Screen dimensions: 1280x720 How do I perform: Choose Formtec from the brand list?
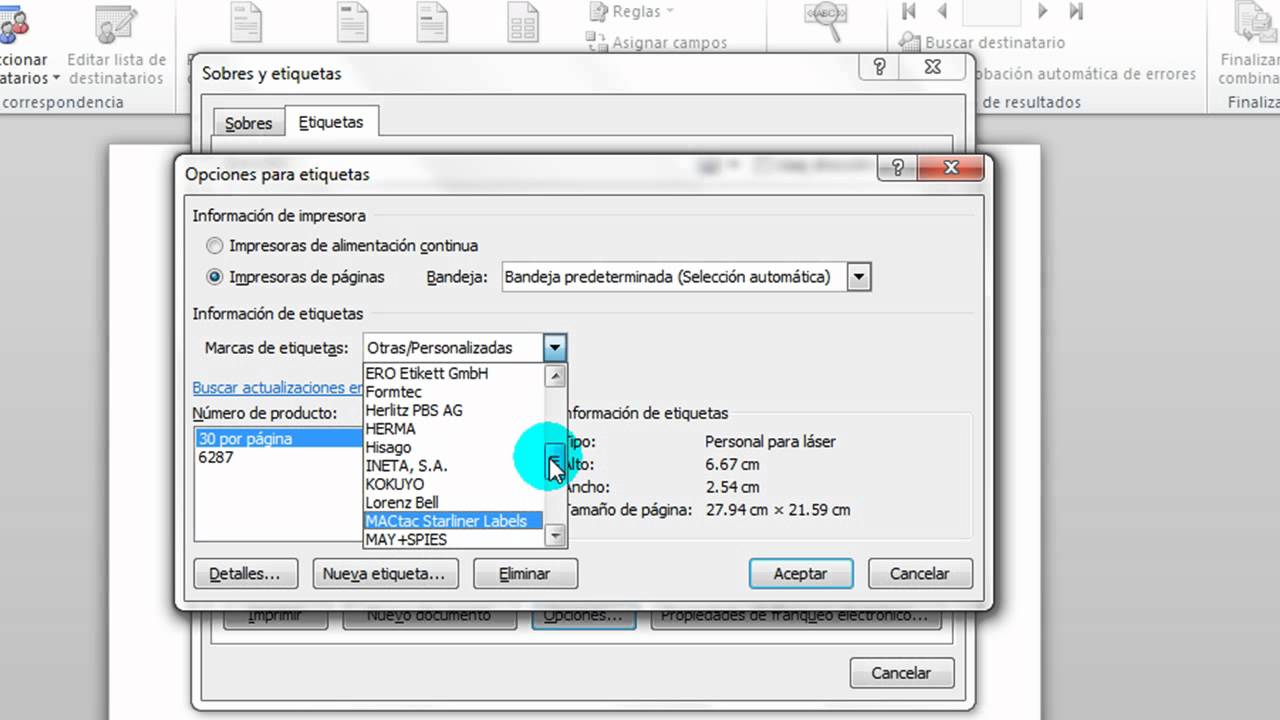click(x=453, y=392)
